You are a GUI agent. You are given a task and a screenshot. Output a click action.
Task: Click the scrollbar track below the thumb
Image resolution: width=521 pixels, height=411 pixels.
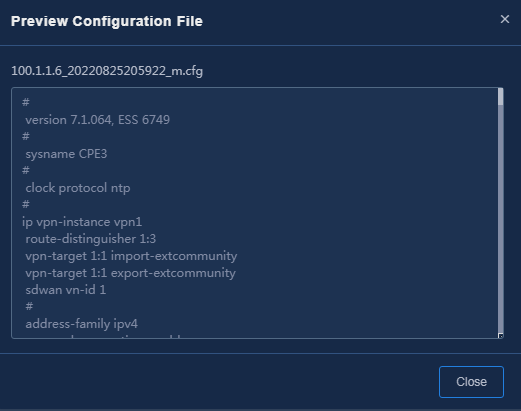pyautogui.click(x=500, y=219)
